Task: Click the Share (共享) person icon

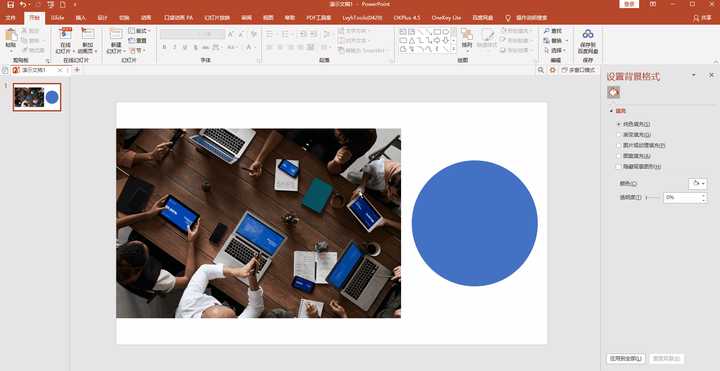Action: (x=696, y=18)
